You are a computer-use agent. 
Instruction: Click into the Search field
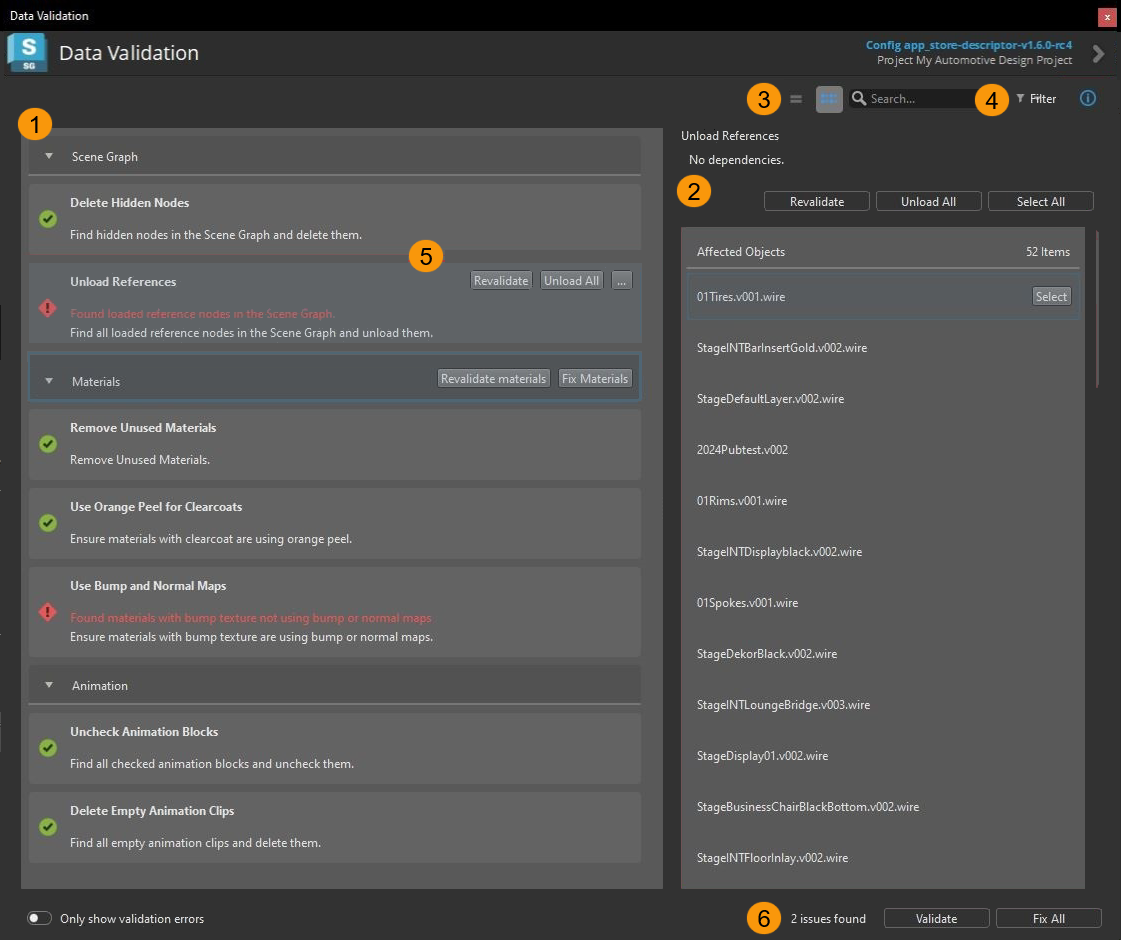point(919,99)
